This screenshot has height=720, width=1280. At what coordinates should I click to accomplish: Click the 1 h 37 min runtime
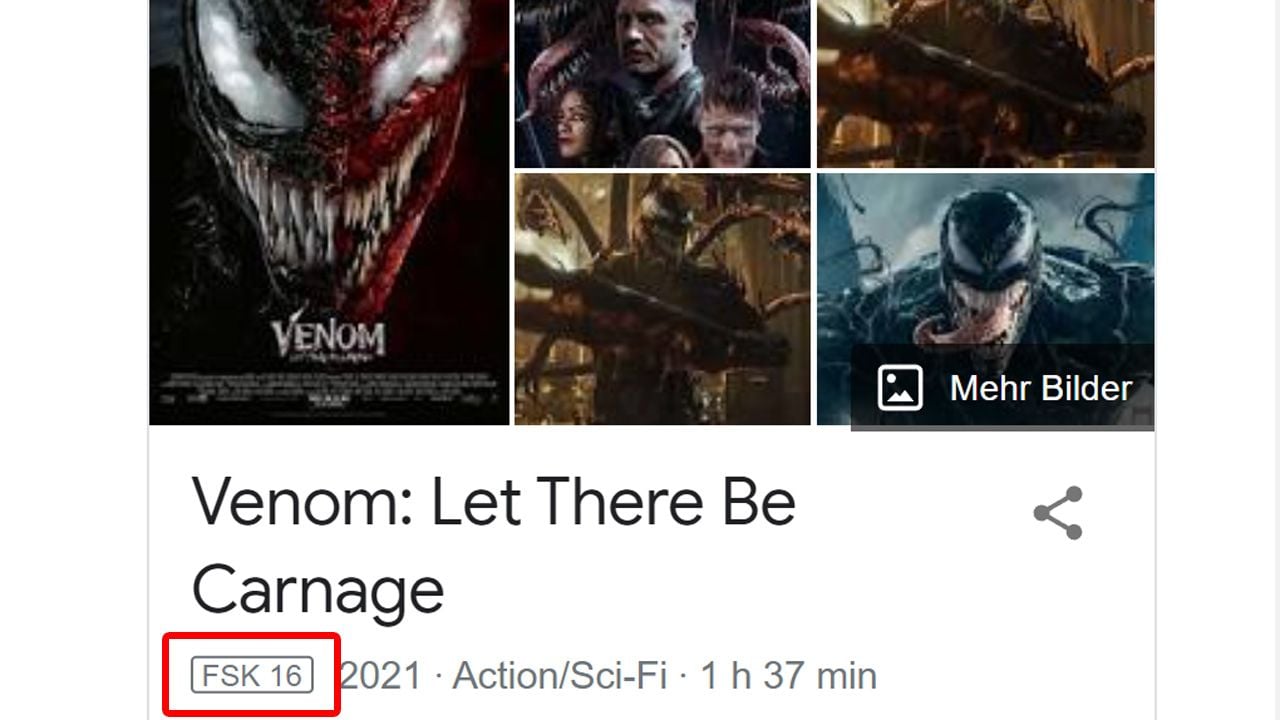[x=788, y=676]
